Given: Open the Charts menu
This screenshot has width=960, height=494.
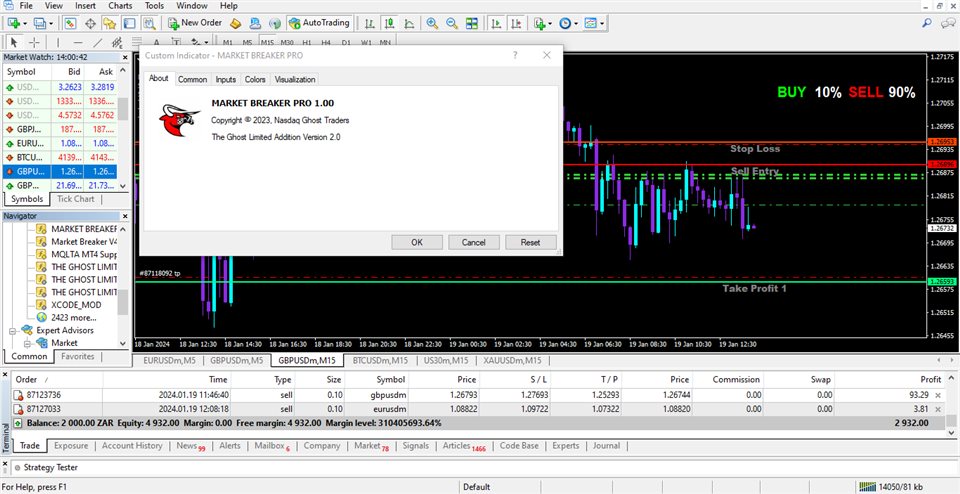Looking at the screenshot, I should [120, 6].
